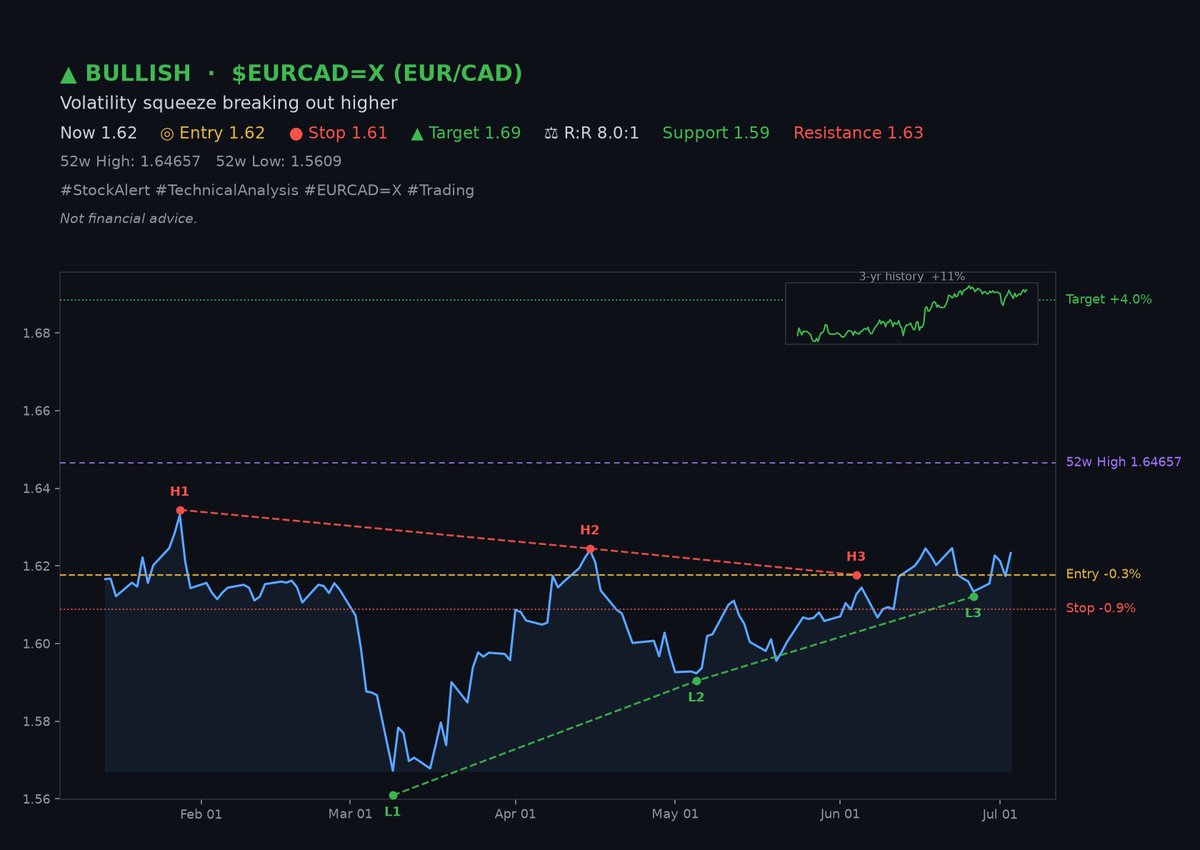This screenshot has width=1200, height=850.
Task: Select 'Volatility squeeze breaking out higher' subtitle
Action: point(229,103)
